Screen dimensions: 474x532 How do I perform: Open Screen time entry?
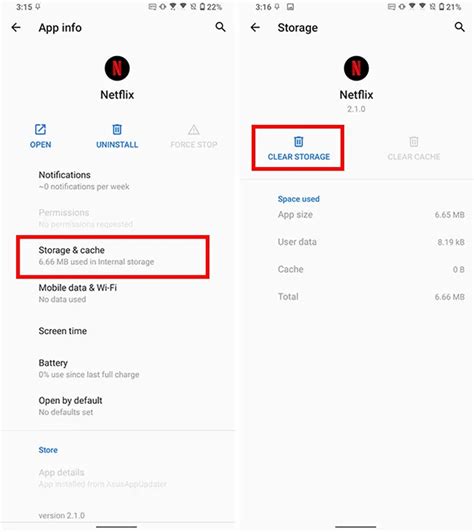pos(117,331)
